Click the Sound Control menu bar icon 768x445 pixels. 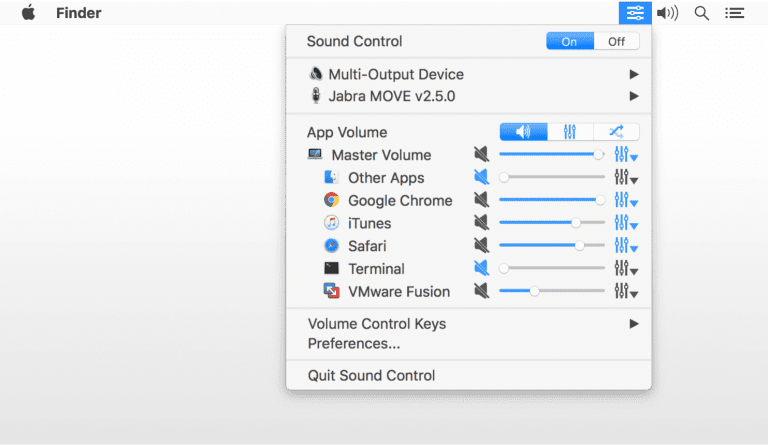tap(635, 13)
